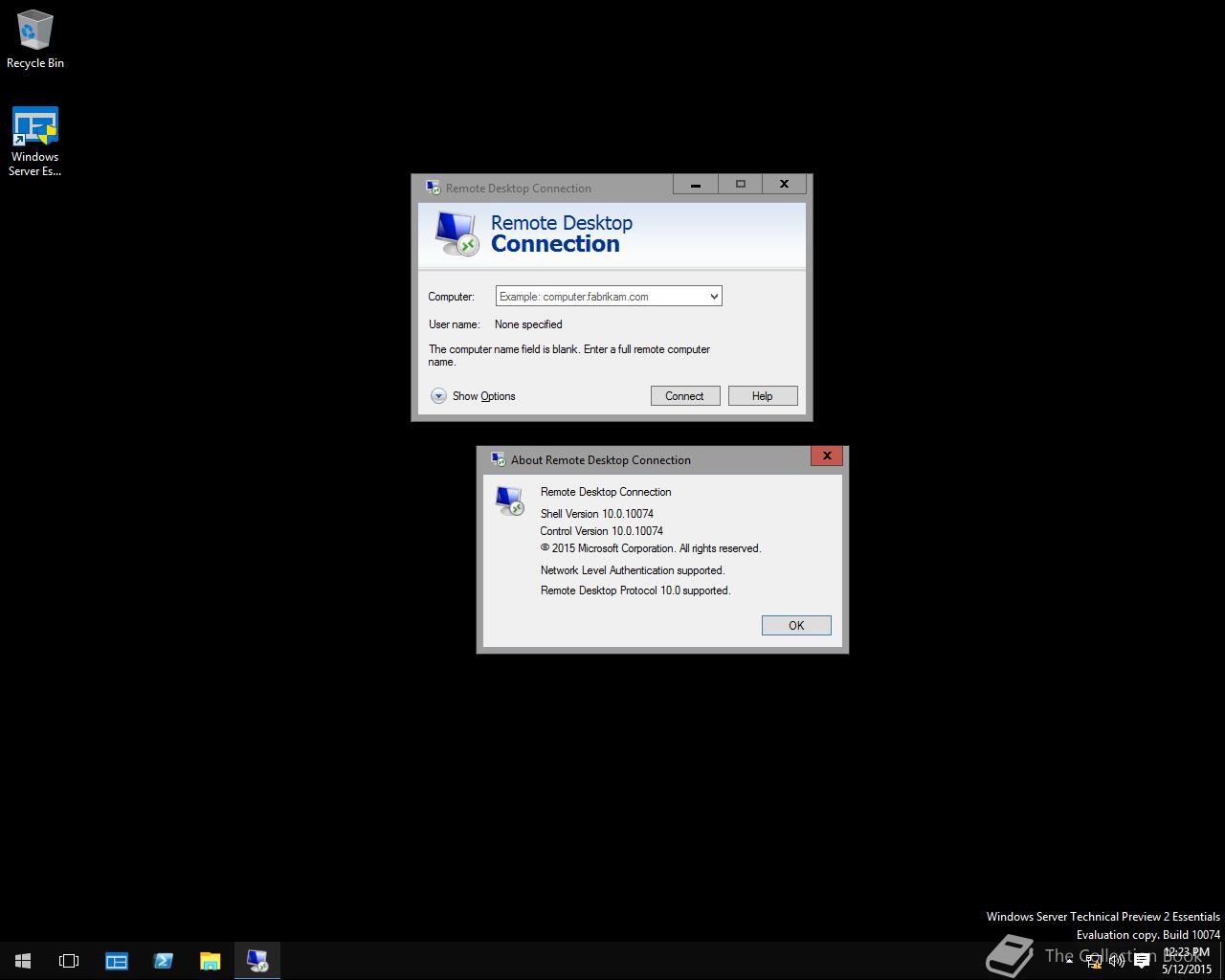The image size is (1225, 980).
Task: Open network status tray icon
Action: [1094, 961]
